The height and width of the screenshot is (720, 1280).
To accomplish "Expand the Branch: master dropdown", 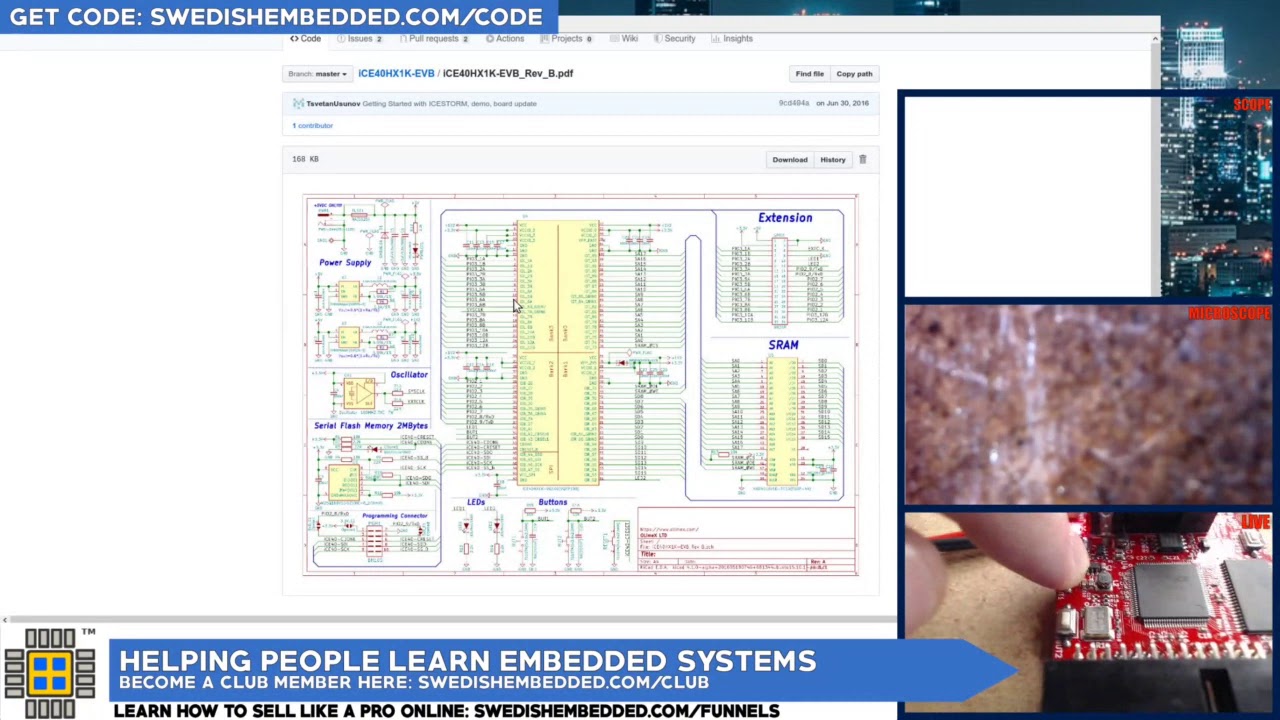I will coord(317,74).
